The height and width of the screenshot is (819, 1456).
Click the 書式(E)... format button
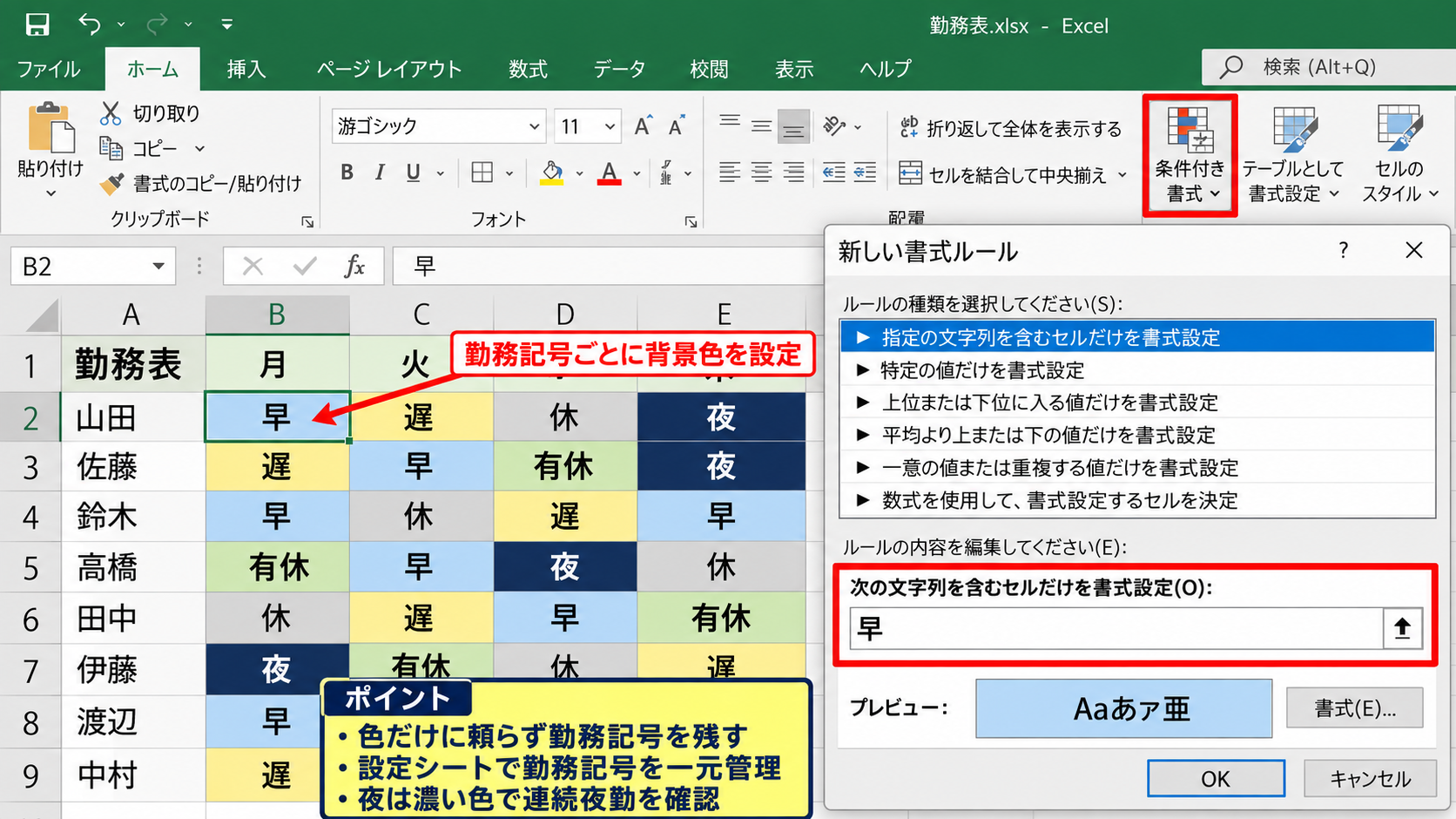tap(1355, 707)
